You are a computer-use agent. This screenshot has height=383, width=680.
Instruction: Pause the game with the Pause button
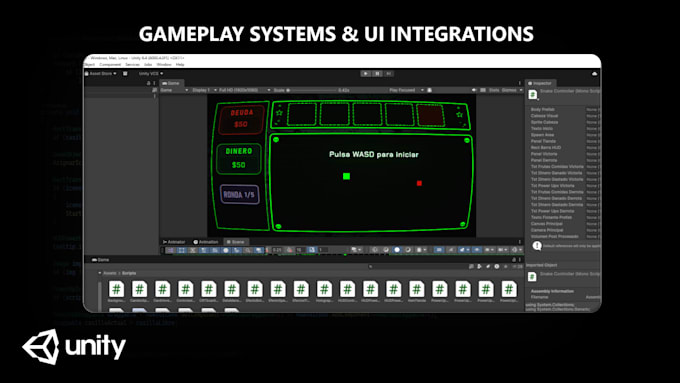click(377, 74)
